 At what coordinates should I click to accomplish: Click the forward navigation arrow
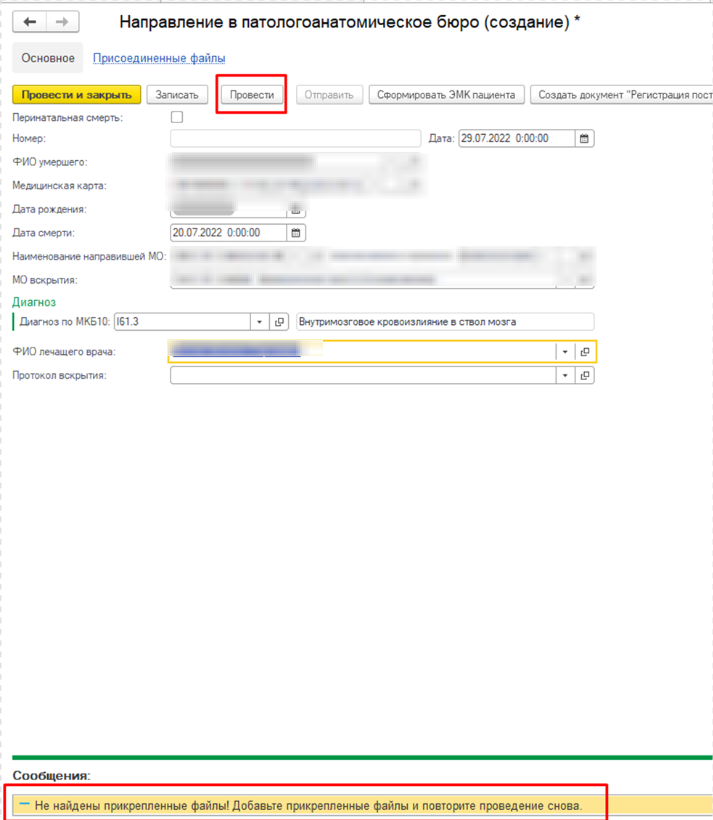click(61, 22)
